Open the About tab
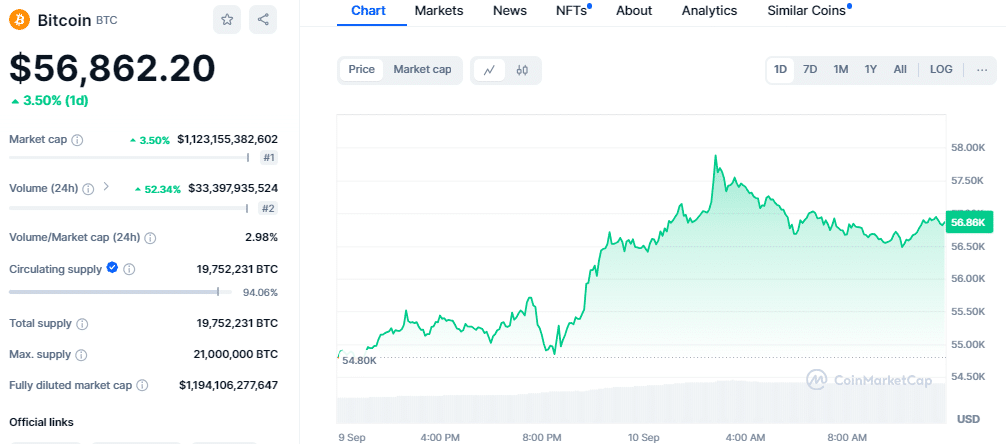 tap(634, 11)
